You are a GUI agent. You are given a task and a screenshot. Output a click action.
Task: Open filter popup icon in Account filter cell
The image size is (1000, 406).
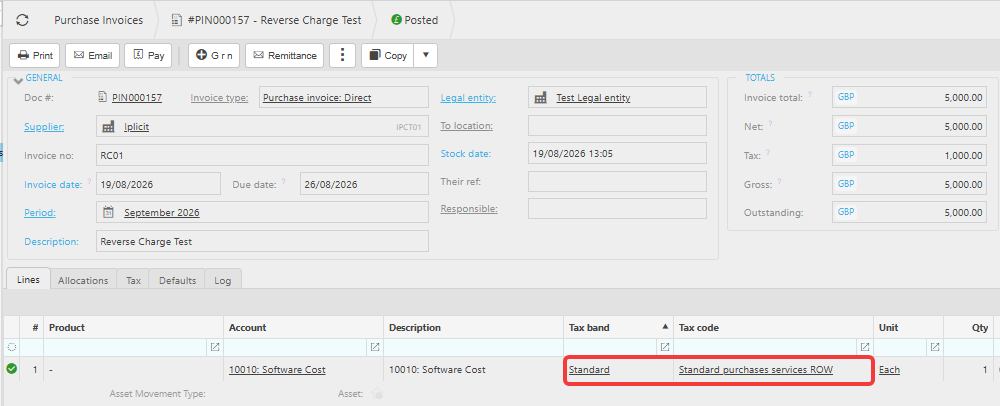click(x=375, y=347)
